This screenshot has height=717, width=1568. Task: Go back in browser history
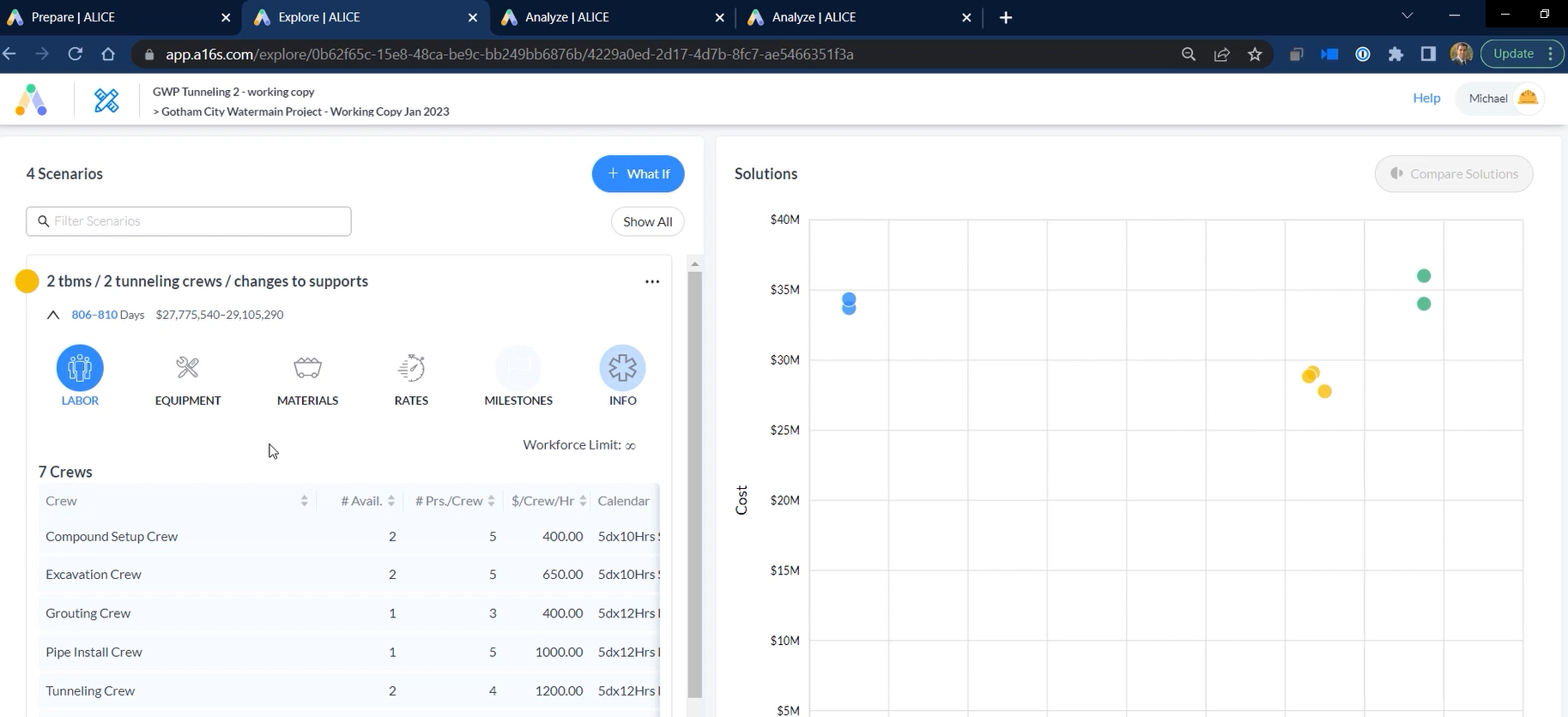point(10,54)
